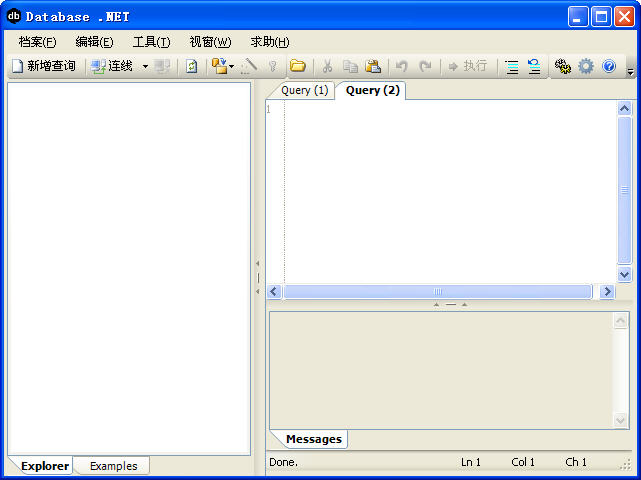Screen dimensions: 641x480
Task: Click the outdent lines icon
Action: pos(534,66)
